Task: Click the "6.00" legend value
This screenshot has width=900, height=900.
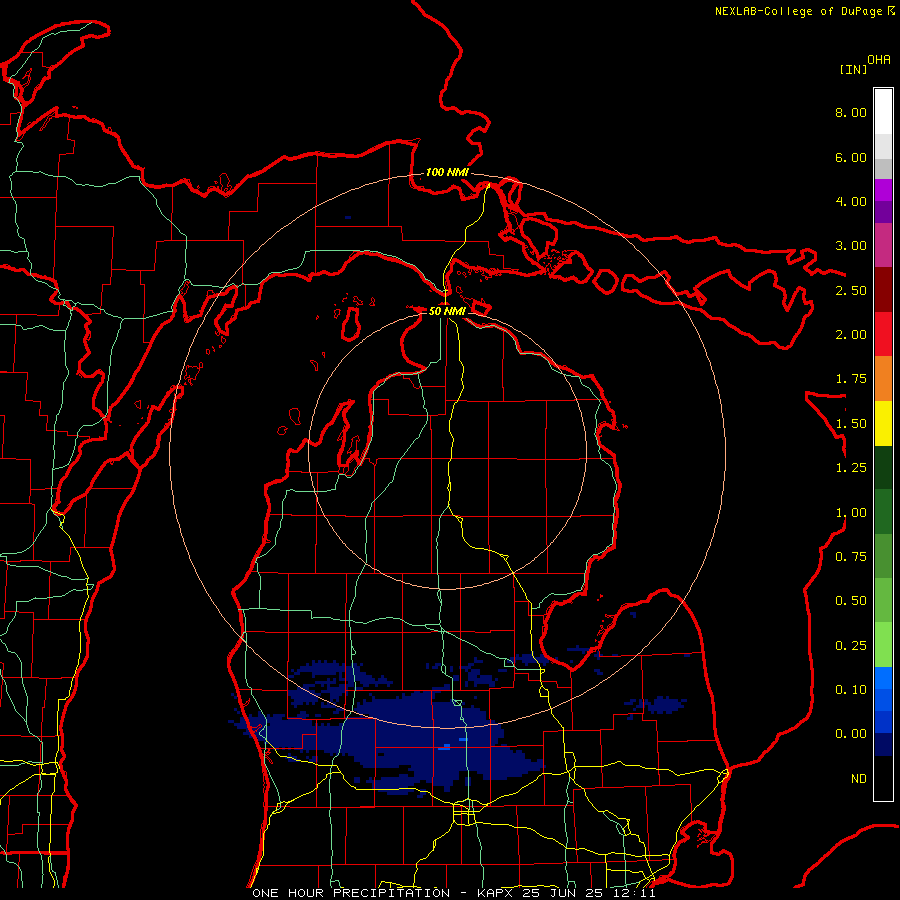Action: (851, 157)
